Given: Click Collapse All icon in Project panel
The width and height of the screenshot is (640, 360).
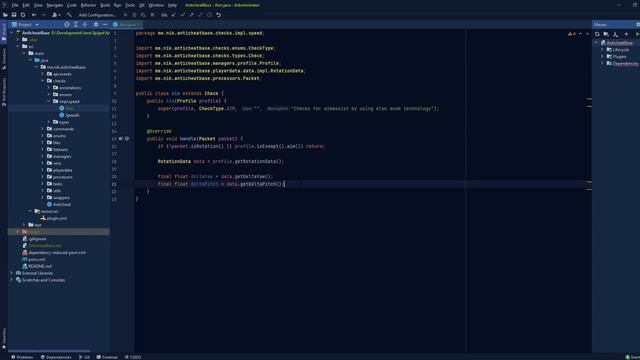Looking at the screenshot, I should tap(85, 24).
